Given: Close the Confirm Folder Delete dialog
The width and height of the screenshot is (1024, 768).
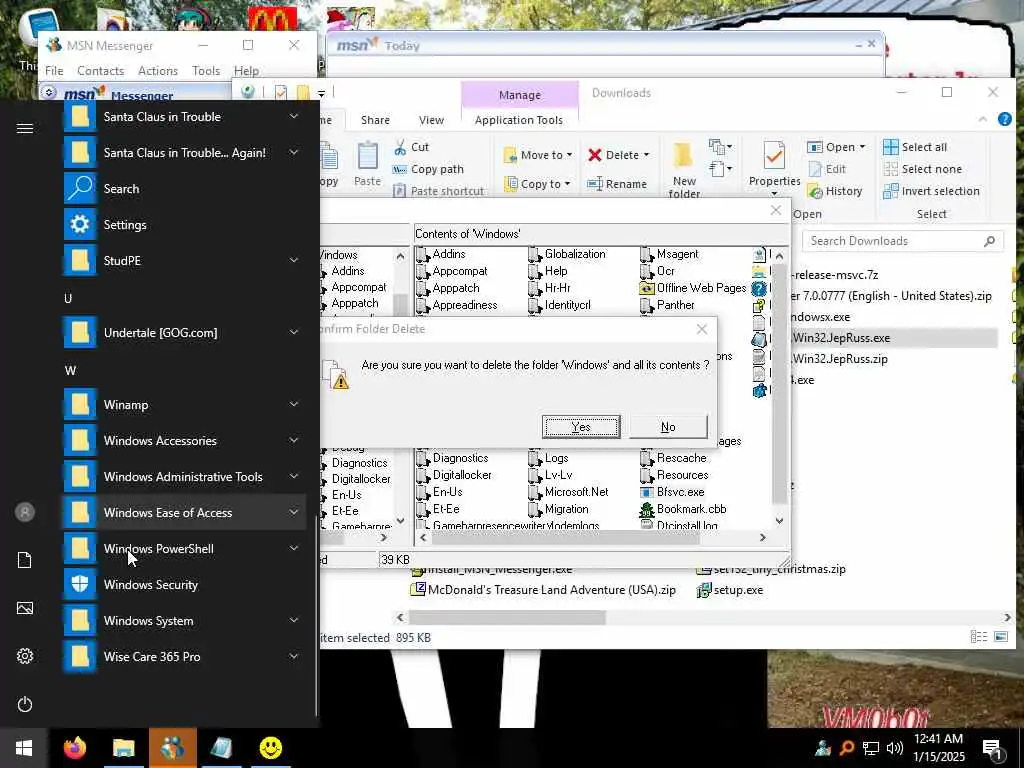Looking at the screenshot, I should click(x=701, y=329).
